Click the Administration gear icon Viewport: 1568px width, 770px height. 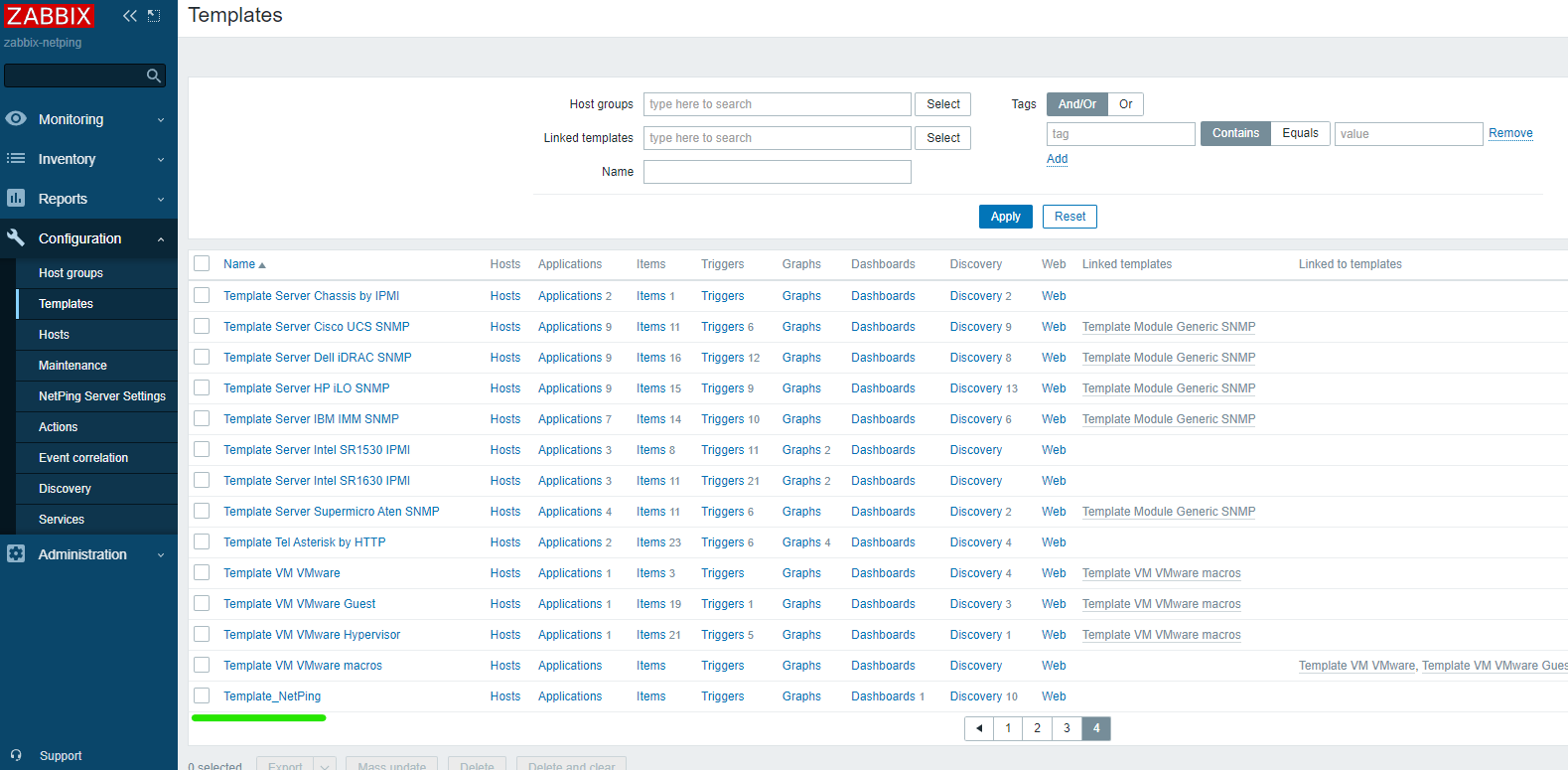click(x=16, y=554)
